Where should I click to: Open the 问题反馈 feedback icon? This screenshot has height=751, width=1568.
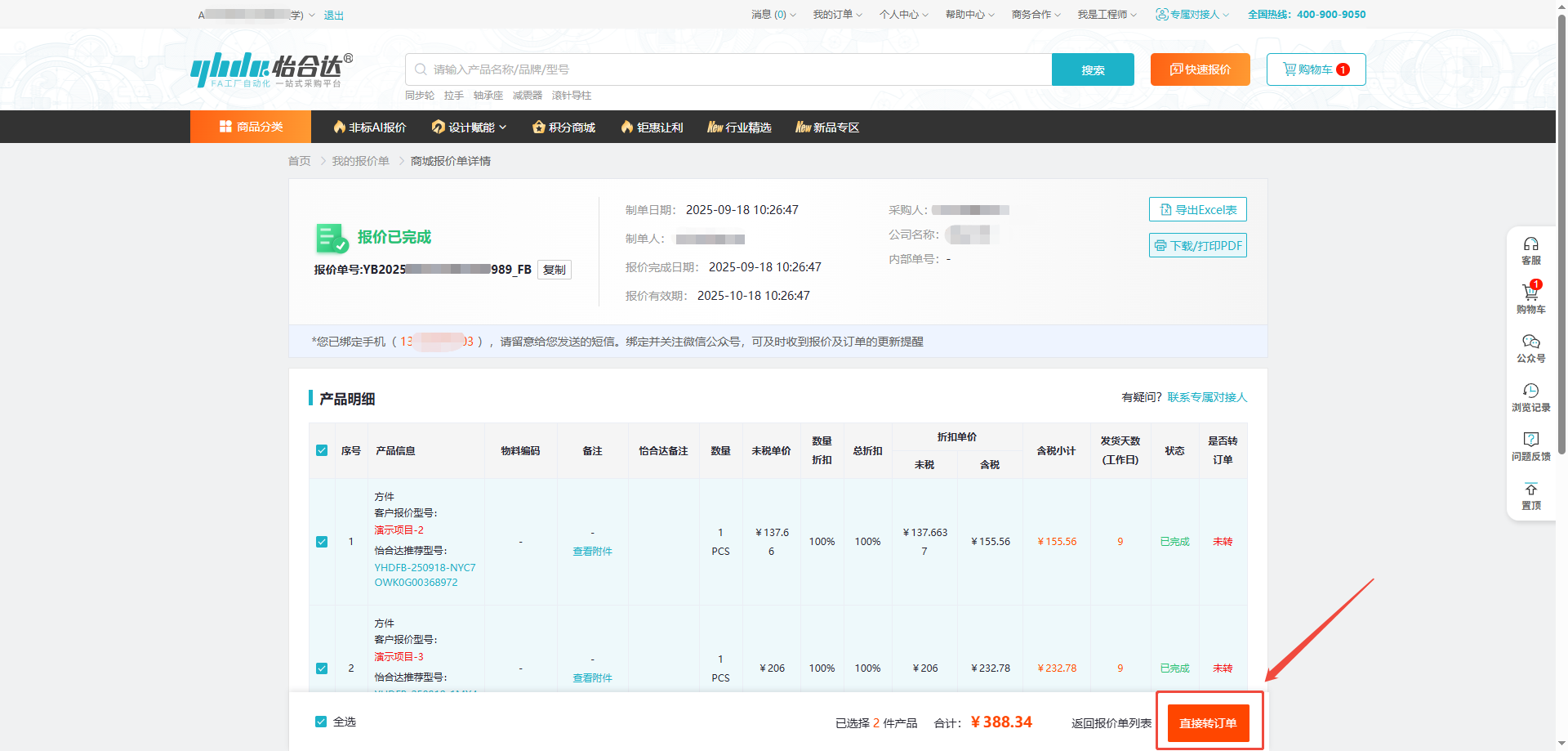pyautogui.click(x=1530, y=440)
